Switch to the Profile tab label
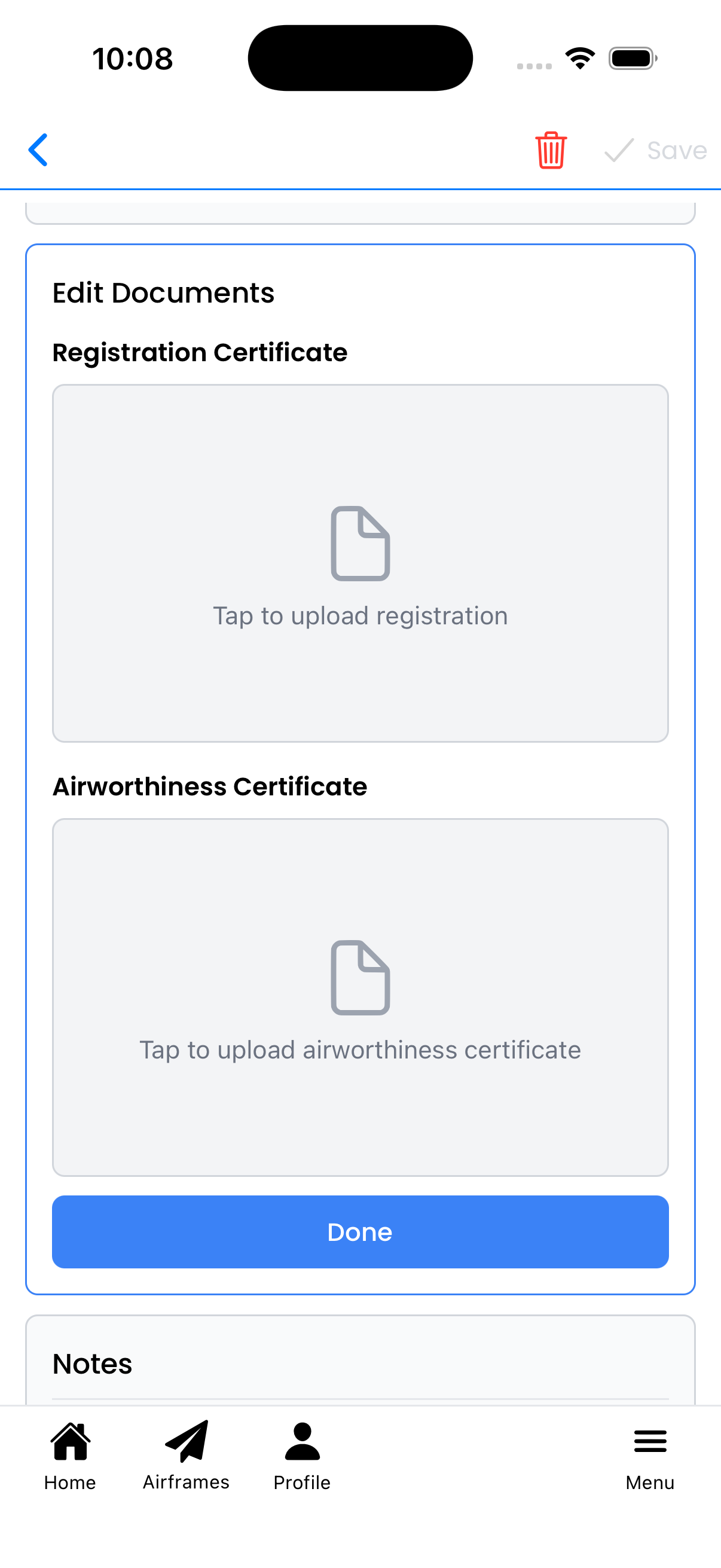 [302, 1482]
